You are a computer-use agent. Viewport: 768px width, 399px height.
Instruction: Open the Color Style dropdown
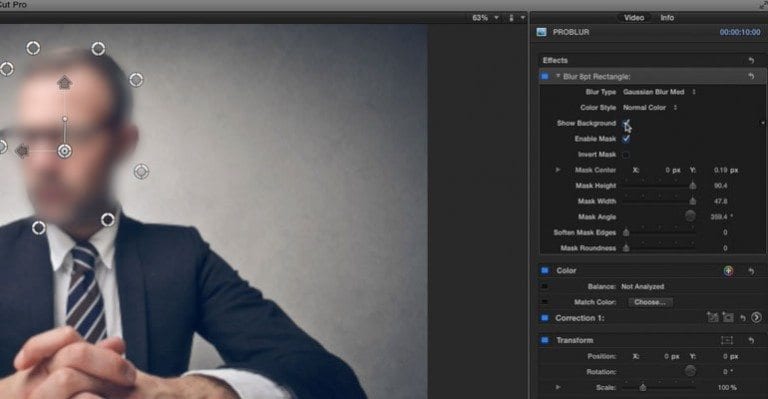click(650, 107)
